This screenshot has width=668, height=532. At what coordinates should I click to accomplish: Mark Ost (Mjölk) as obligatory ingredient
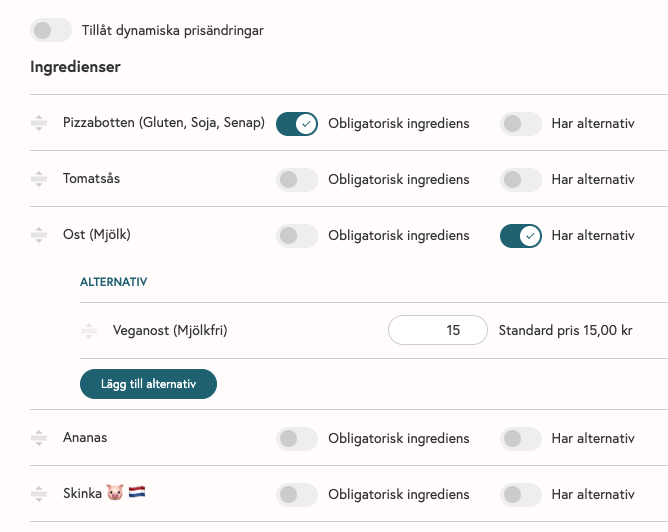click(x=297, y=236)
